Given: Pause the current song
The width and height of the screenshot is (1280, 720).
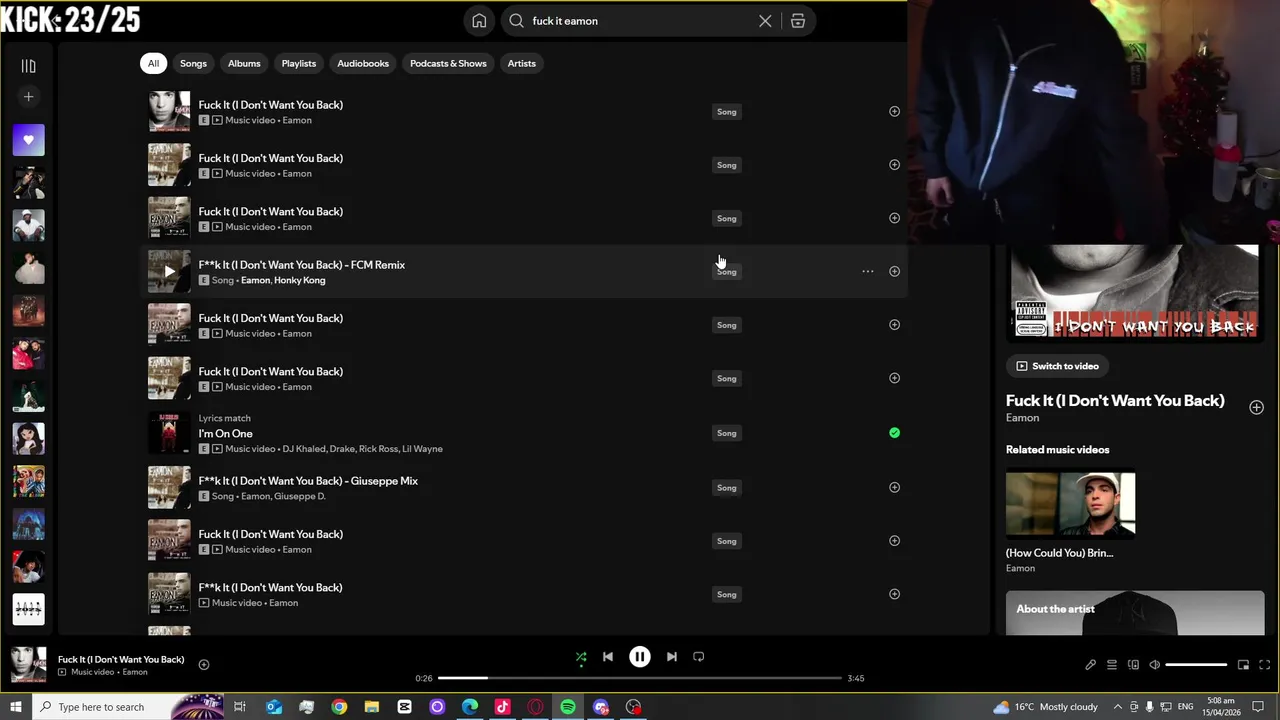Looking at the screenshot, I should coord(640,657).
